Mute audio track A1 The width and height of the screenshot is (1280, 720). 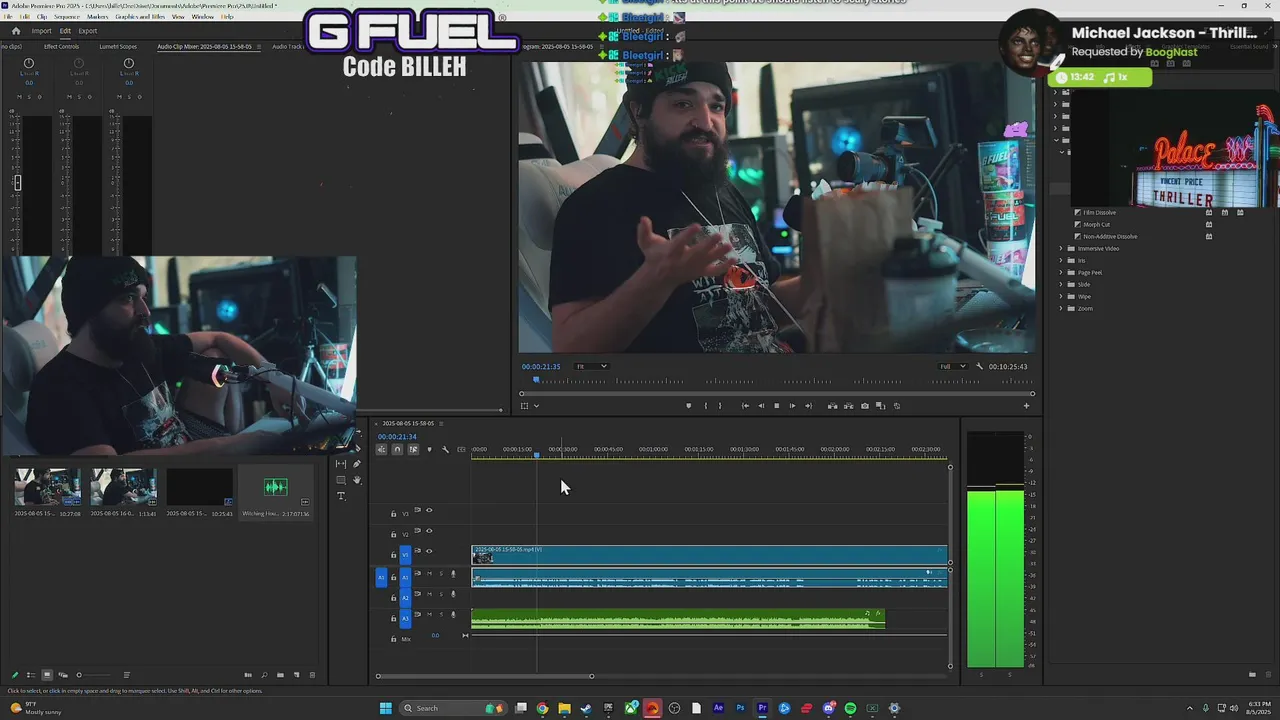tap(429, 573)
